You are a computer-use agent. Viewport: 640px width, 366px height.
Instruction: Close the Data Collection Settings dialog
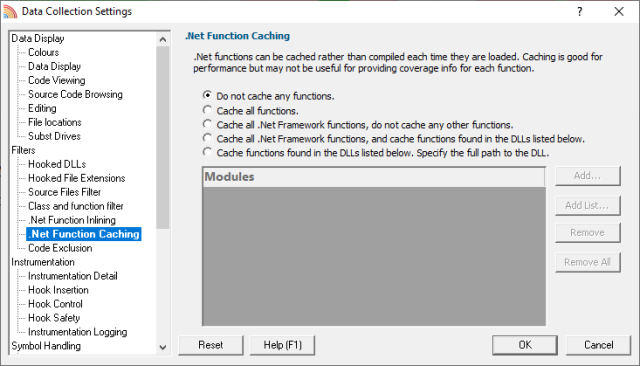619,11
